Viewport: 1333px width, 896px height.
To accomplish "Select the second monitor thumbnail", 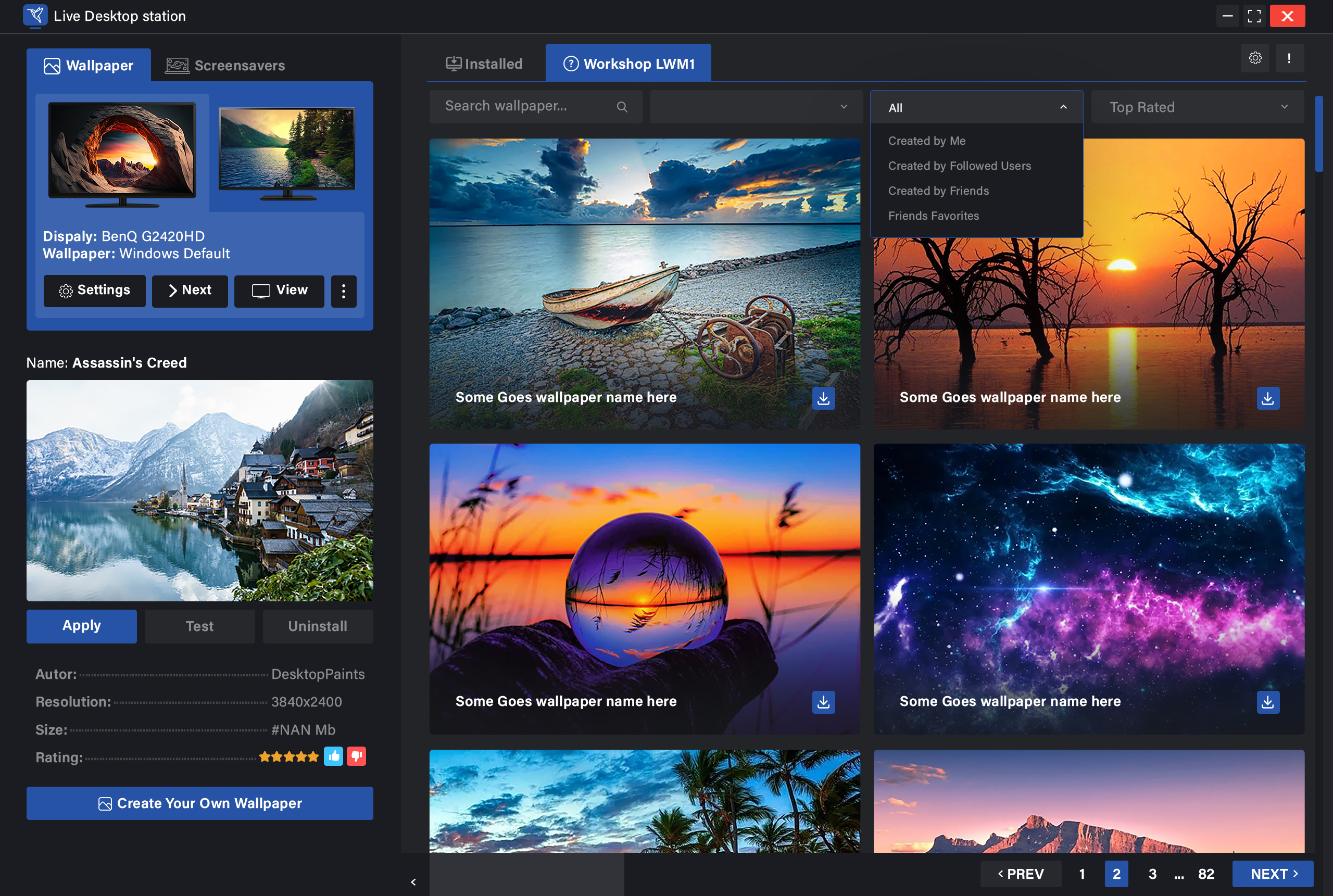I will pos(286,150).
